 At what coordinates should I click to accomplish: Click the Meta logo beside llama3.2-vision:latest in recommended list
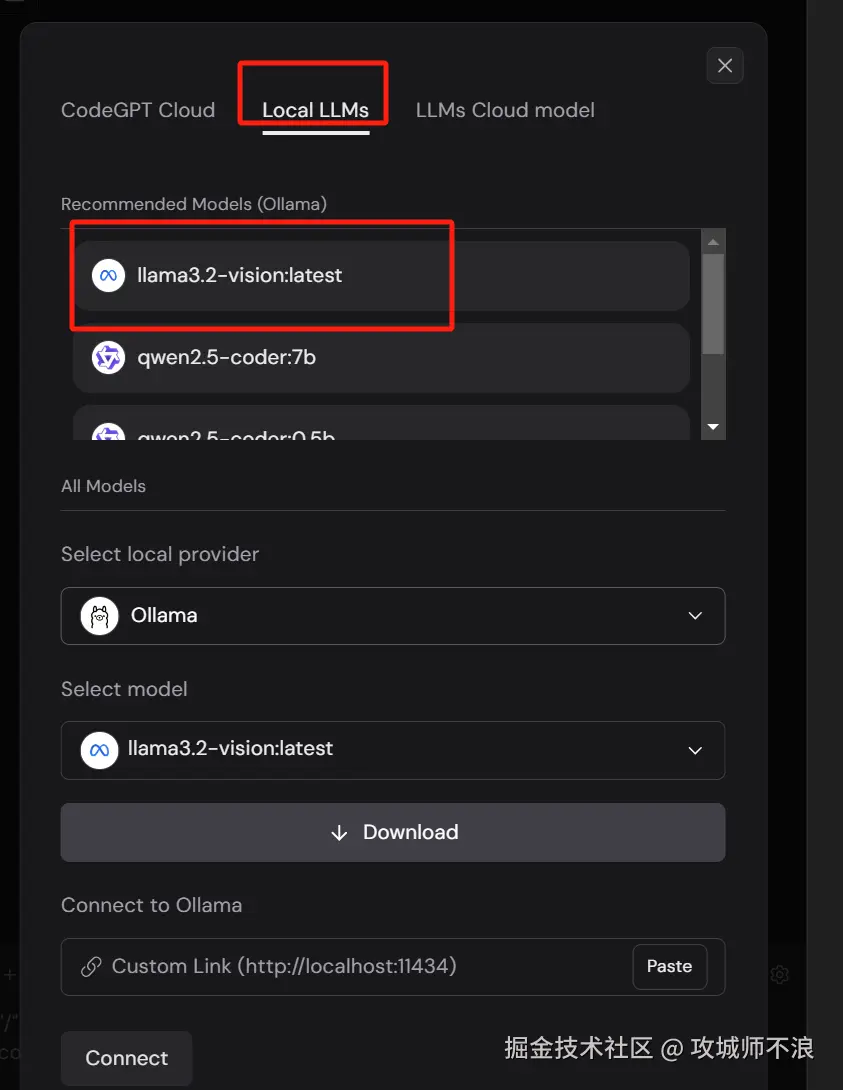[108, 275]
